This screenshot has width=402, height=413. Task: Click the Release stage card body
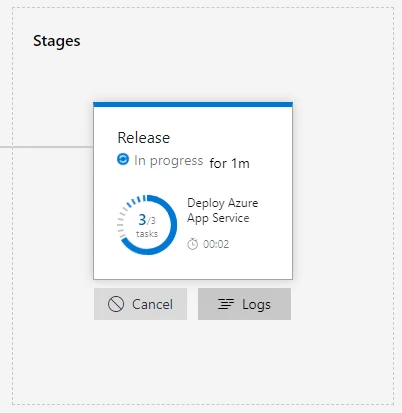(193, 191)
